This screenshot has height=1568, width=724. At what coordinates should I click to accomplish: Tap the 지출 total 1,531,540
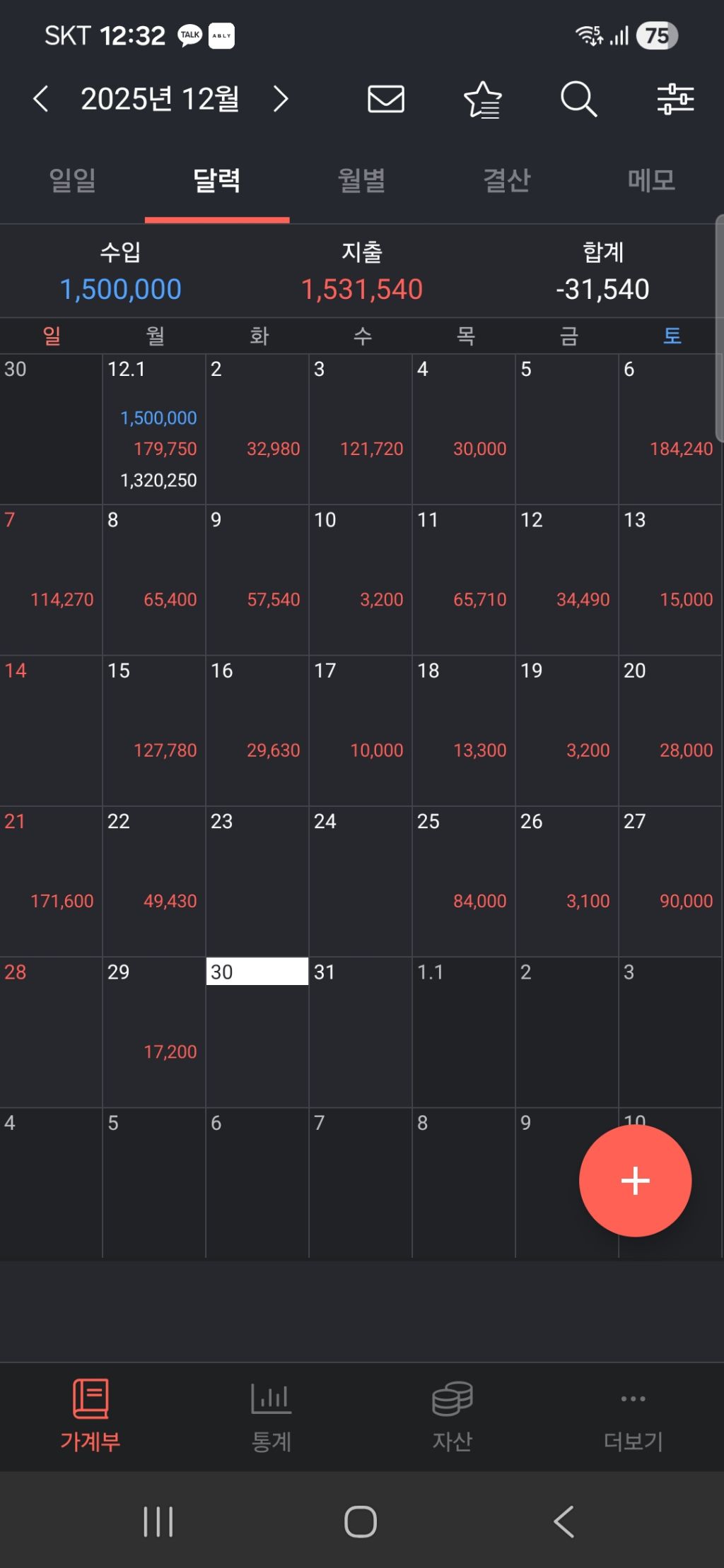point(362,289)
